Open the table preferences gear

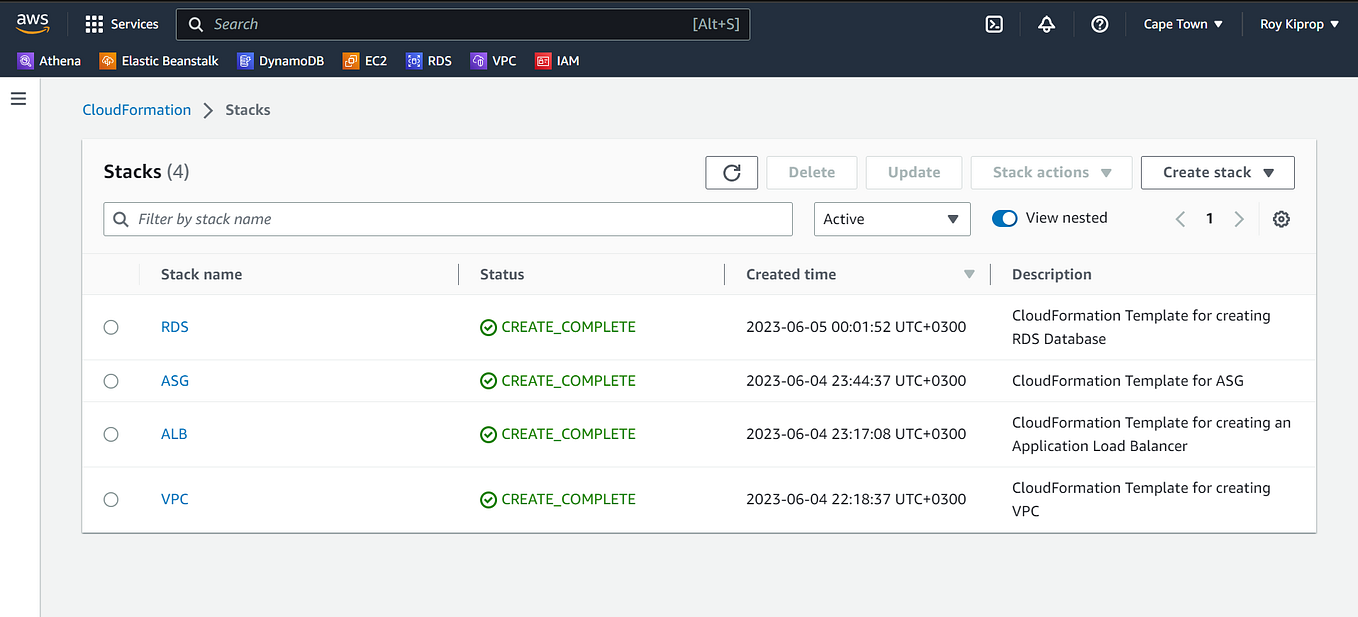(x=1281, y=218)
